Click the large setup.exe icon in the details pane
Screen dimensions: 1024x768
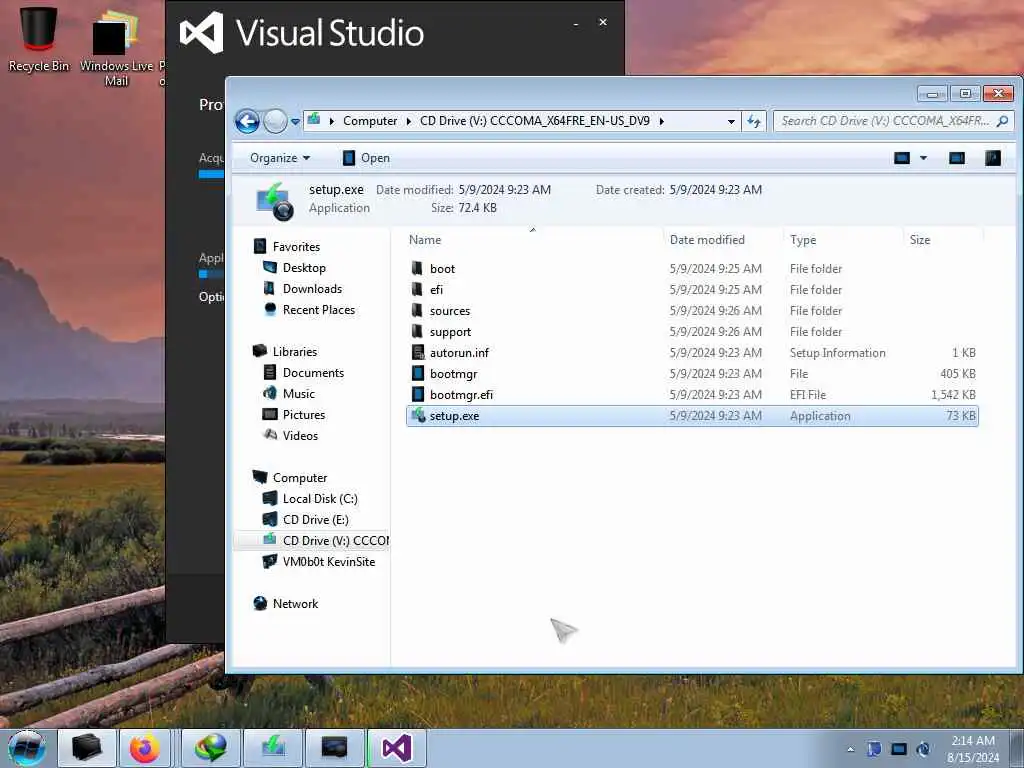point(275,200)
